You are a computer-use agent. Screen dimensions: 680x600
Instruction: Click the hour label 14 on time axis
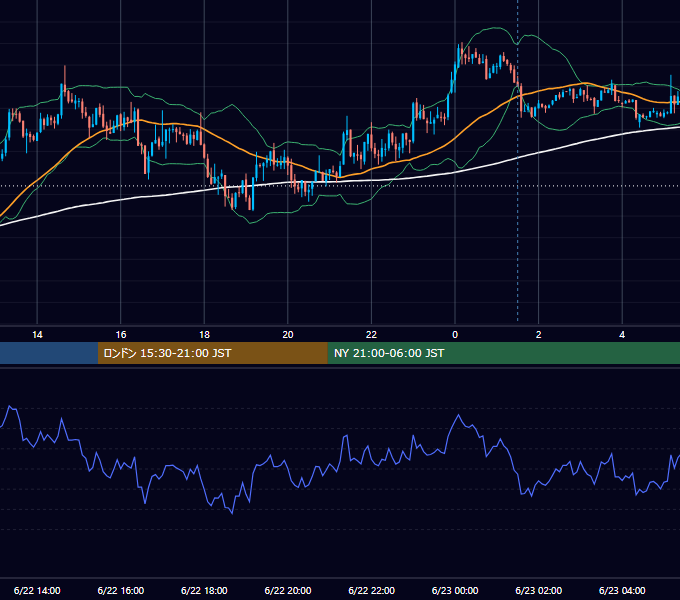(37, 335)
